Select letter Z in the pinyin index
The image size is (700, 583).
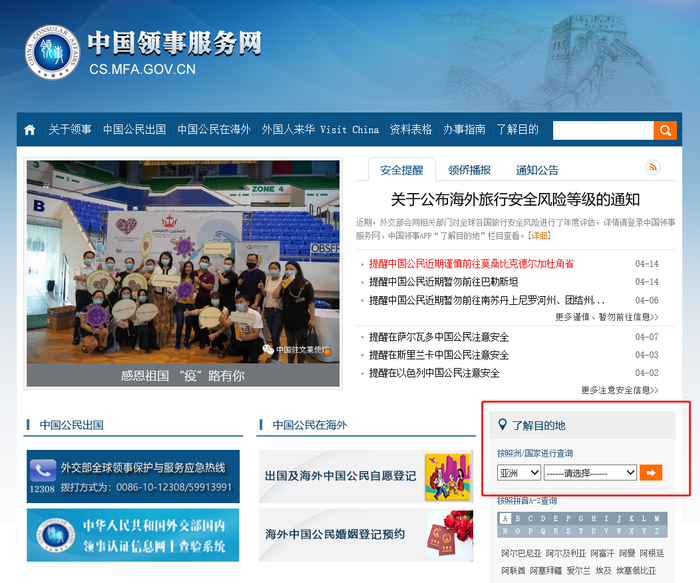[657, 531]
